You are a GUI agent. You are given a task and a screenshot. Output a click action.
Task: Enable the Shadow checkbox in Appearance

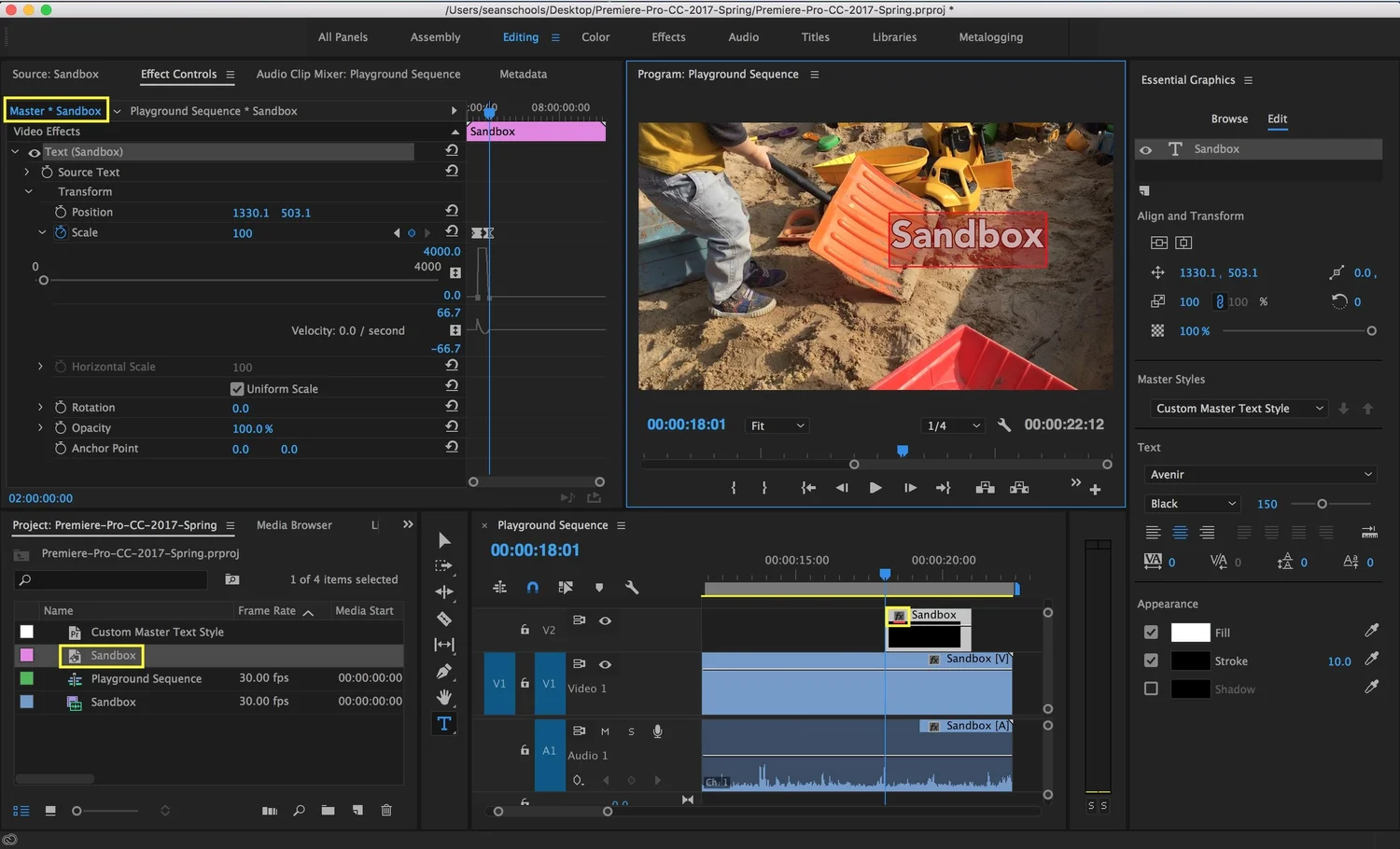coord(1151,689)
